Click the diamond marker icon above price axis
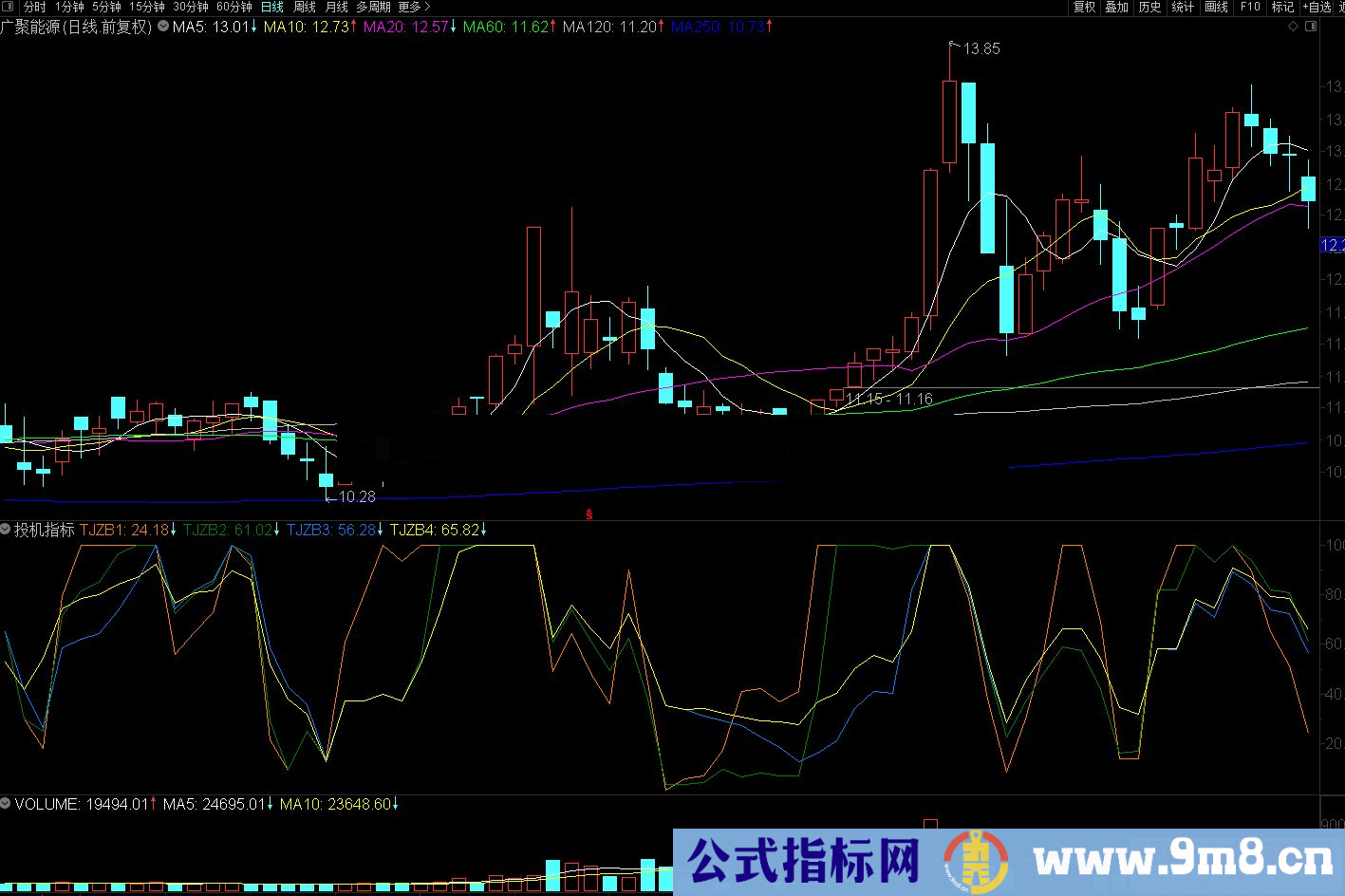 [x=1294, y=27]
